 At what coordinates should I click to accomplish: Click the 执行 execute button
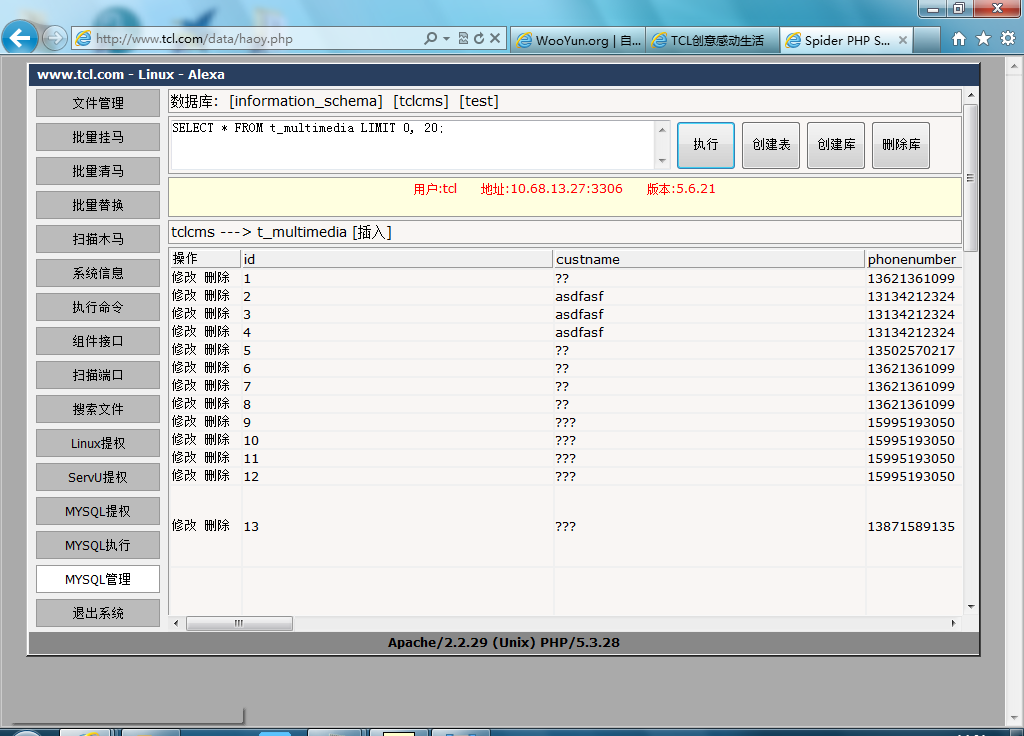[x=705, y=145]
